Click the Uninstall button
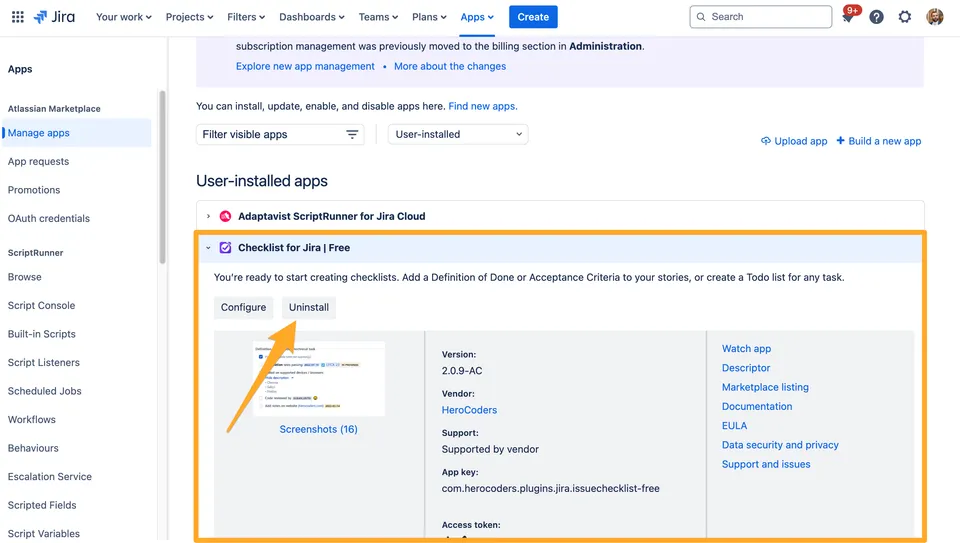This screenshot has height=543, width=960. pyautogui.click(x=308, y=307)
